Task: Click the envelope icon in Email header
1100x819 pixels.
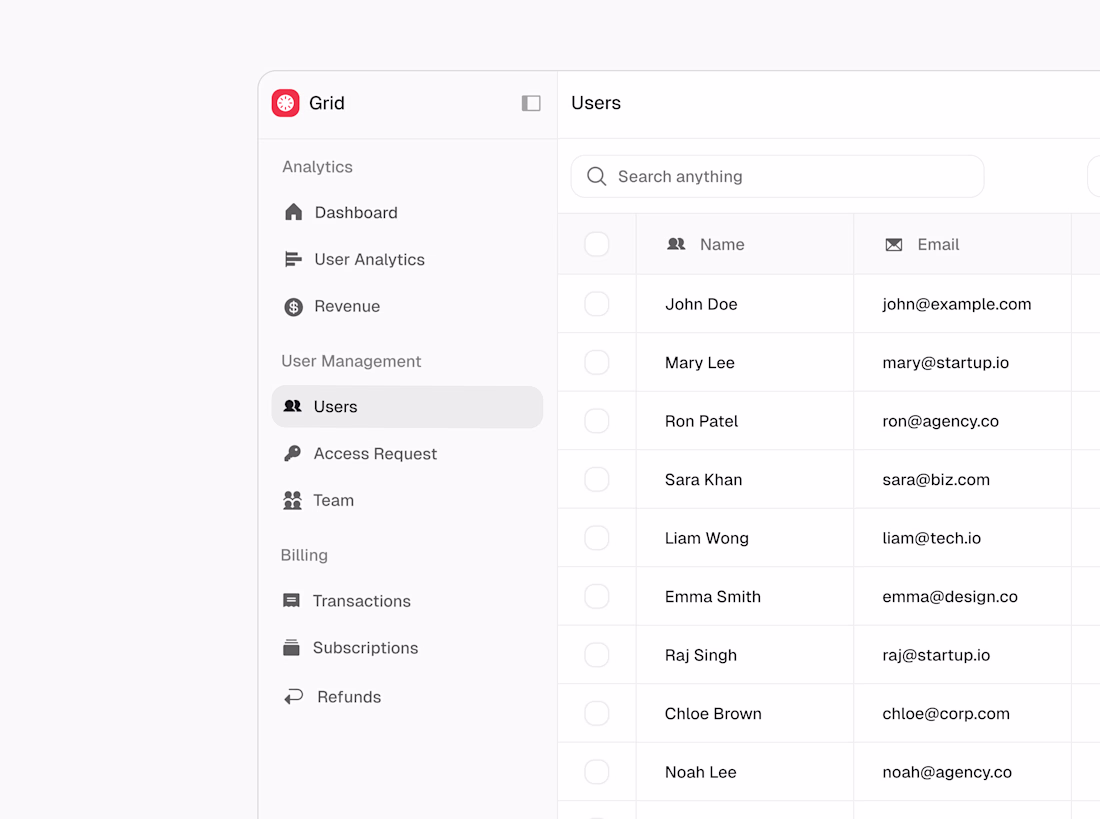Action: click(894, 244)
